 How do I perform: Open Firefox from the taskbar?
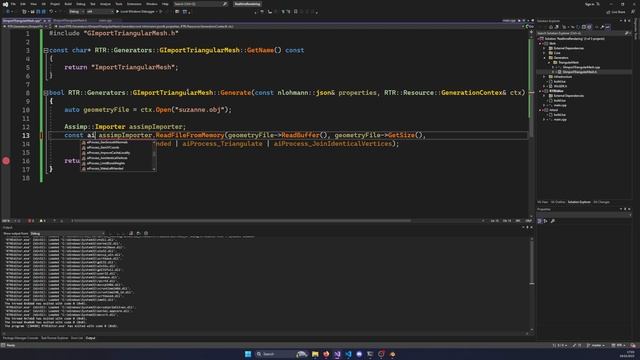pos(326,354)
